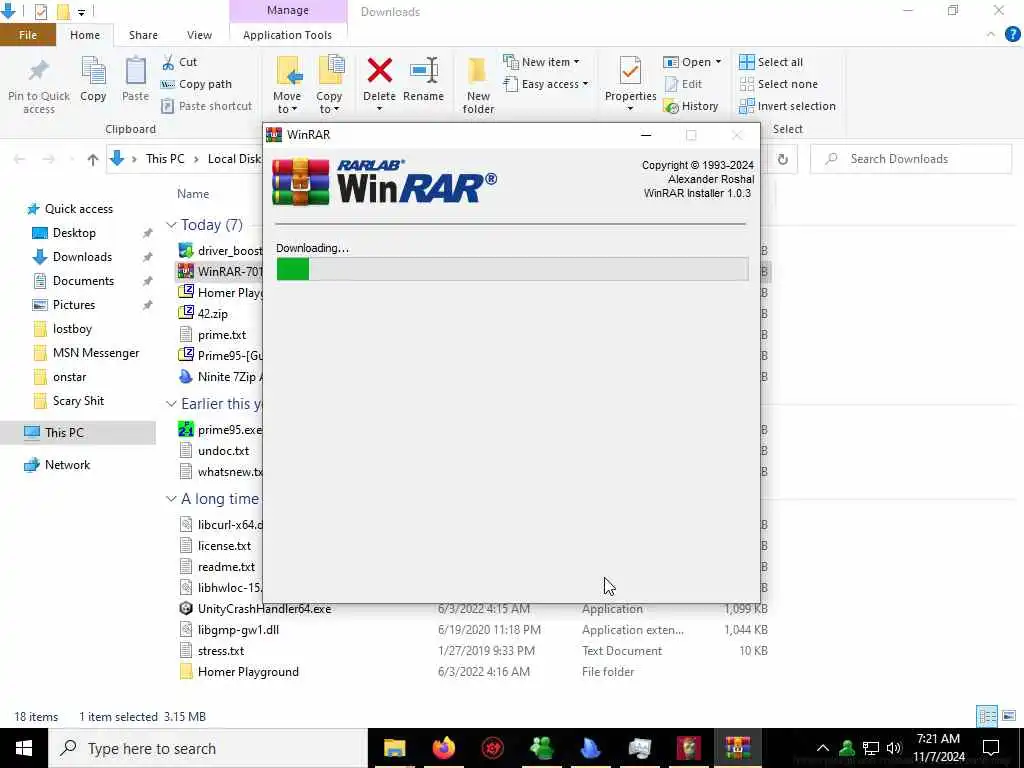This screenshot has width=1024, height=768.
Task: Open file History from ribbon
Action: point(691,106)
